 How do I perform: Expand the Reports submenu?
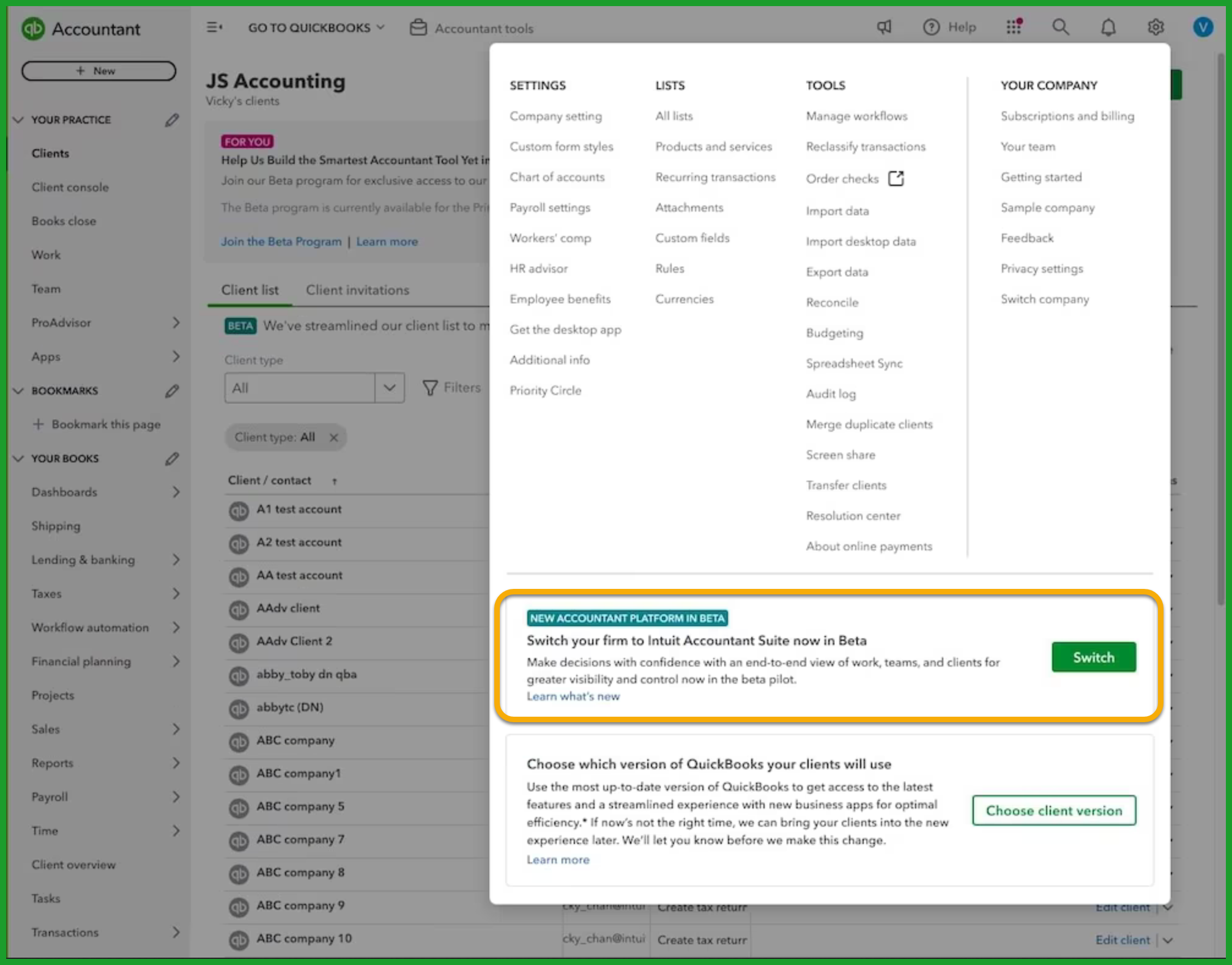[x=176, y=763]
